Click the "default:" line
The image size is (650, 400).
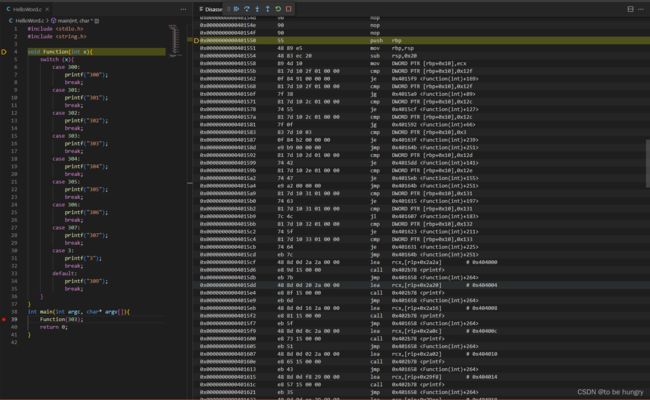coord(64,274)
